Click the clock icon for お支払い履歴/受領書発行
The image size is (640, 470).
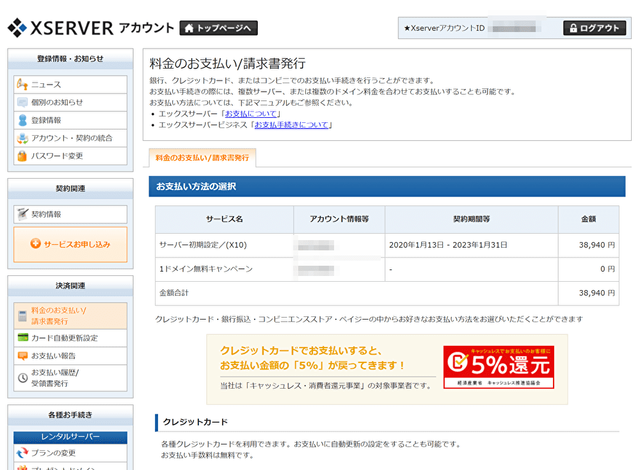pyautogui.click(x=23, y=378)
